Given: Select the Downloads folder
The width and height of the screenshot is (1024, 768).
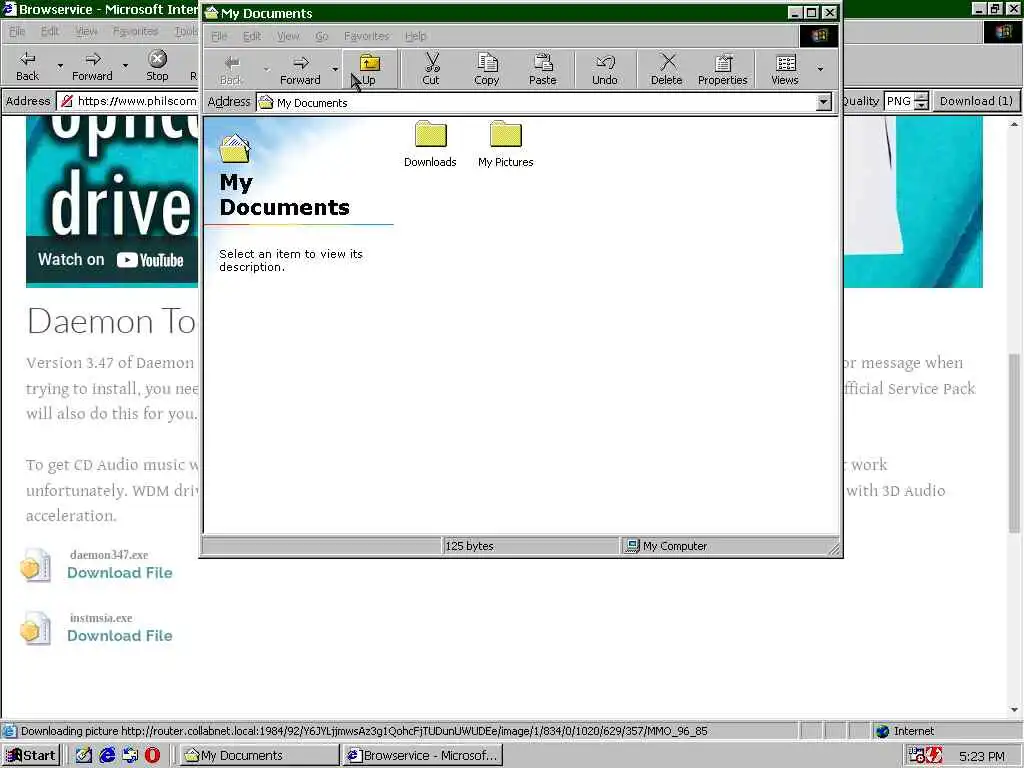Looking at the screenshot, I should [x=430, y=144].
